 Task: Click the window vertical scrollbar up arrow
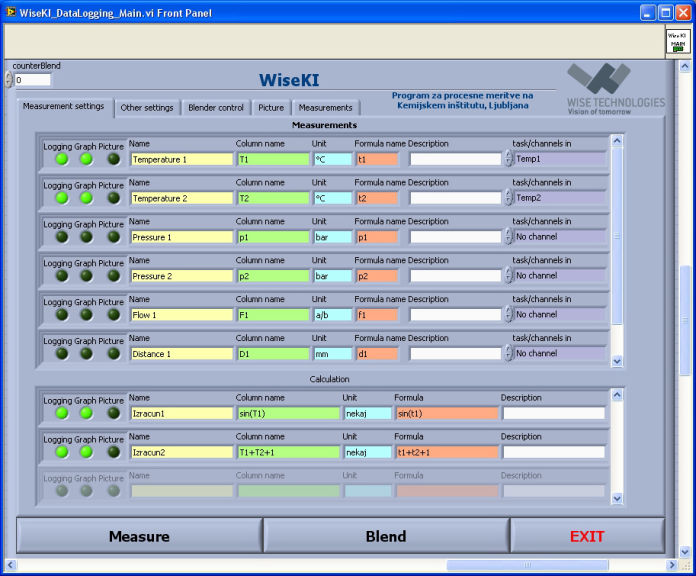coord(685,67)
